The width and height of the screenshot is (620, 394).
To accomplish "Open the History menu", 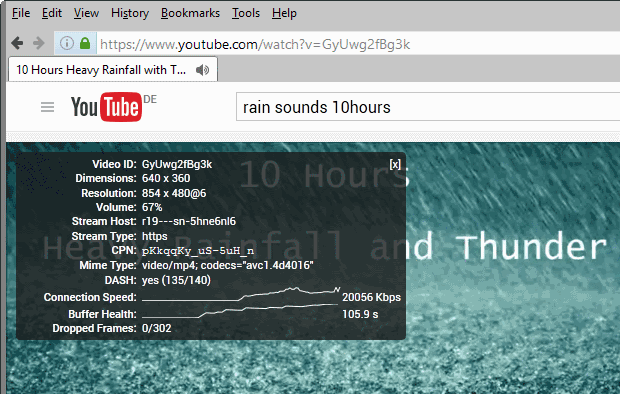I will tap(130, 13).
